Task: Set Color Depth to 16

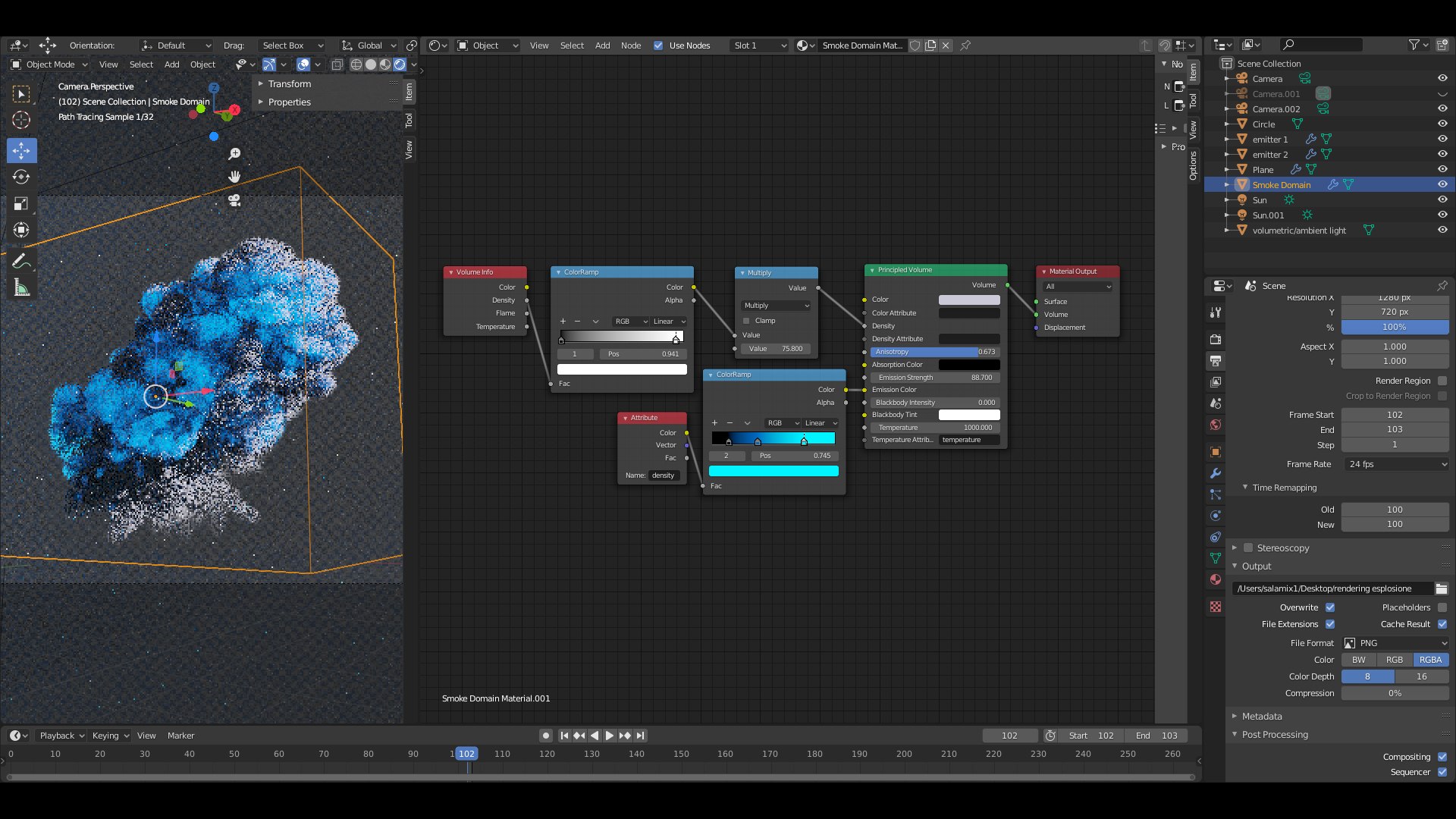Action: 1421,676
